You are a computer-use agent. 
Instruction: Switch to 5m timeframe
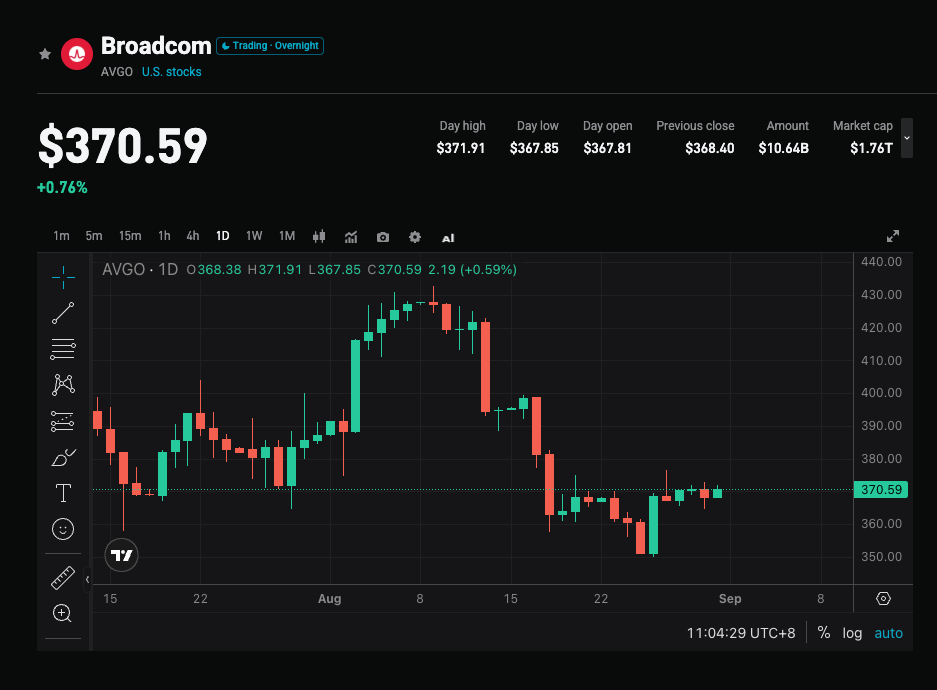click(94, 236)
